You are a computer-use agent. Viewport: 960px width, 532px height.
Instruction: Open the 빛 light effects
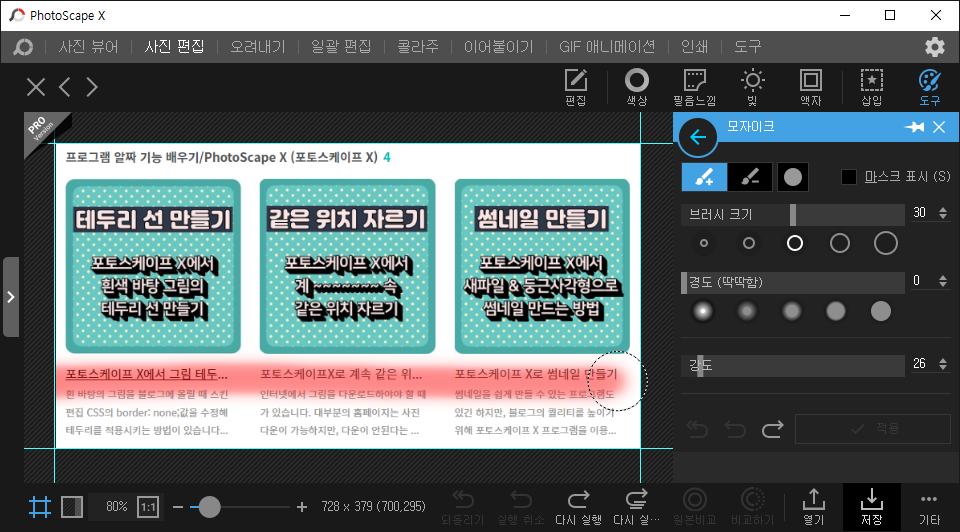[x=752, y=88]
